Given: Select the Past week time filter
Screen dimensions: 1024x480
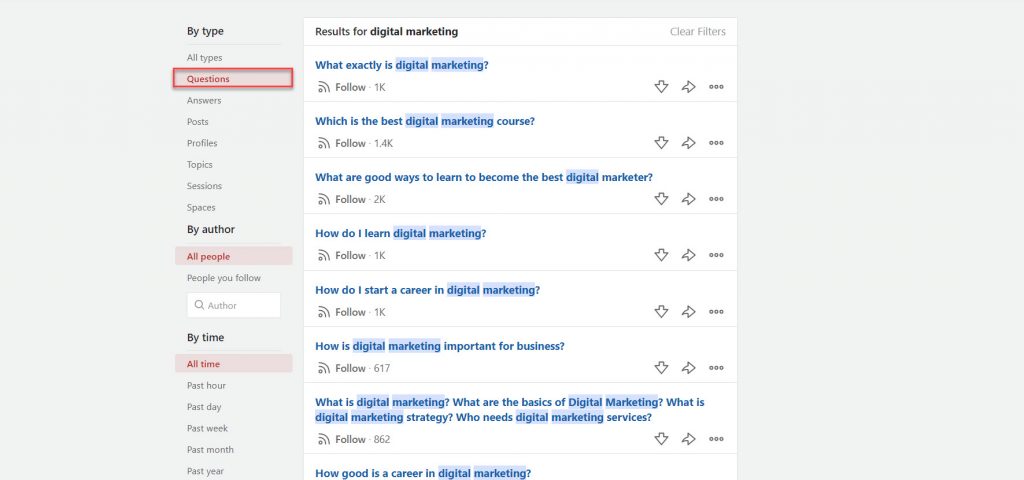Looking at the screenshot, I should point(206,428).
